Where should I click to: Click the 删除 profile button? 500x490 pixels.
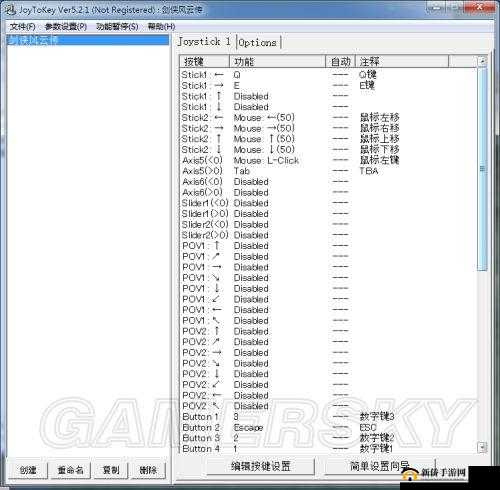(x=148, y=470)
